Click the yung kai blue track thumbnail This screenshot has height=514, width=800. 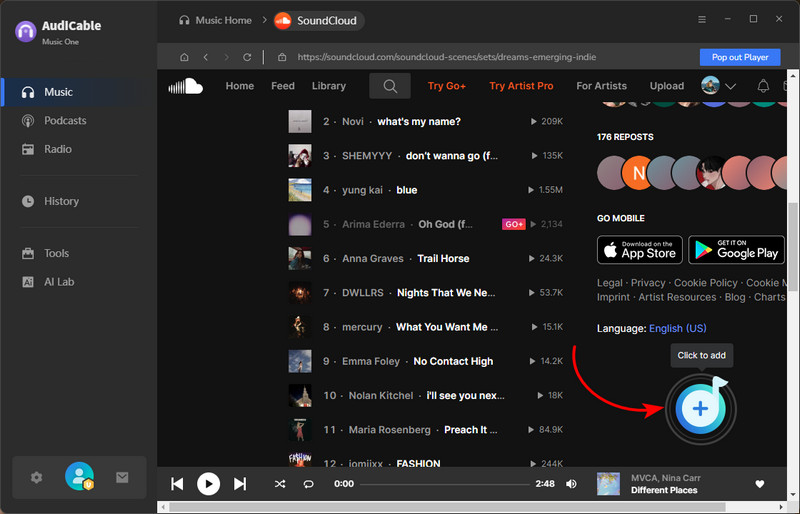coord(300,190)
